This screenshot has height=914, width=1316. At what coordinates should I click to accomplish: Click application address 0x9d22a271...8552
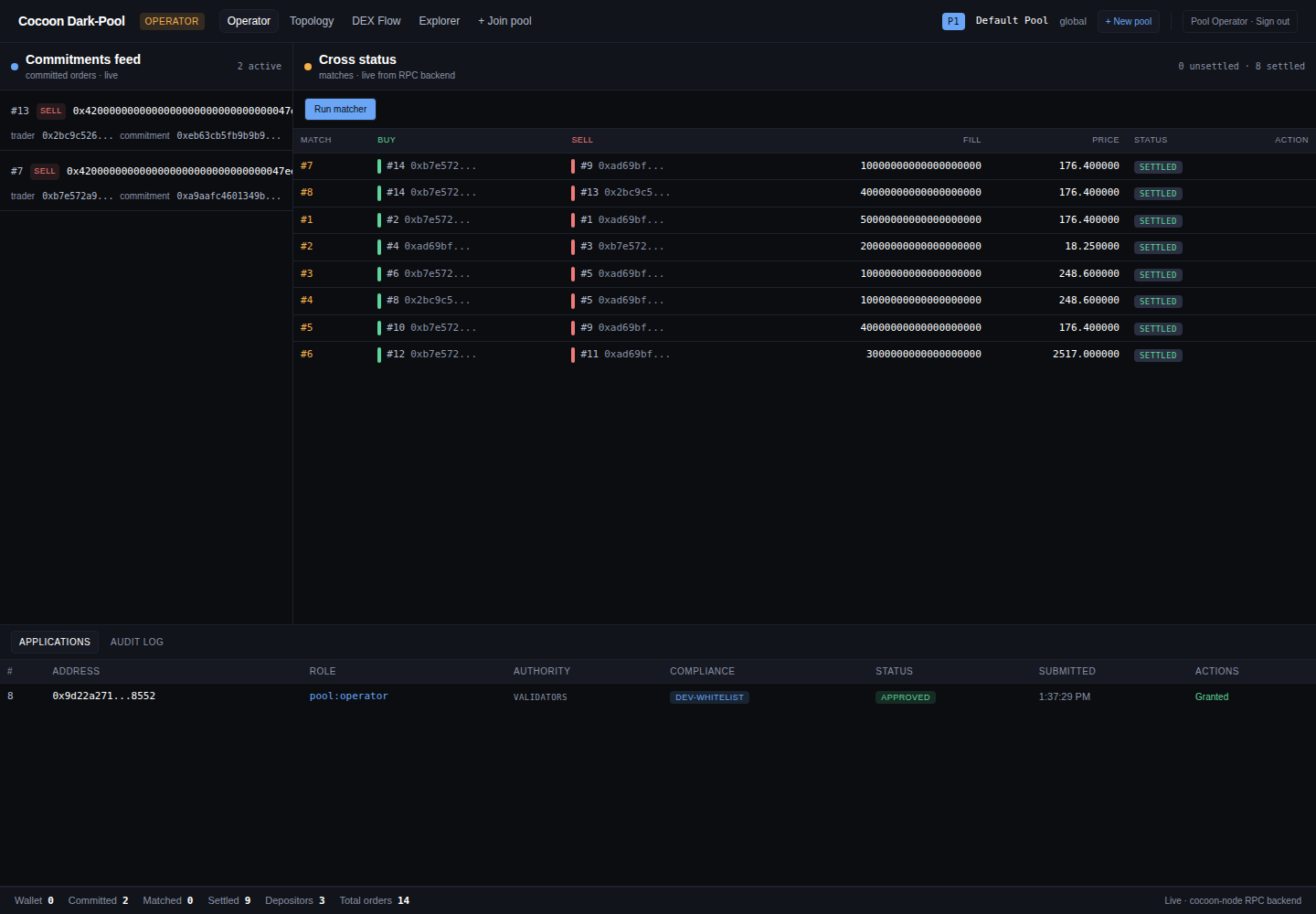103,696
